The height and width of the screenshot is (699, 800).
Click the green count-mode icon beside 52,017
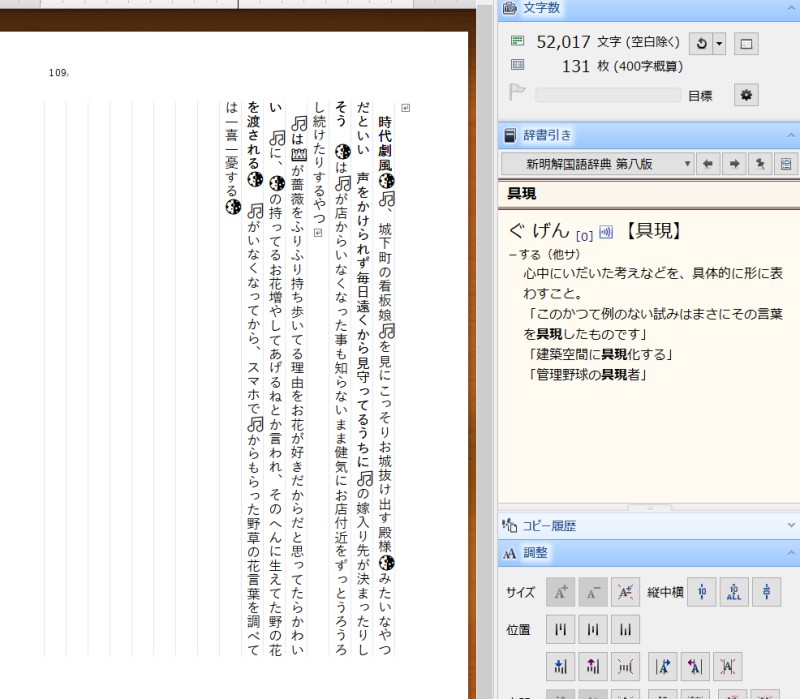point(517,41)
